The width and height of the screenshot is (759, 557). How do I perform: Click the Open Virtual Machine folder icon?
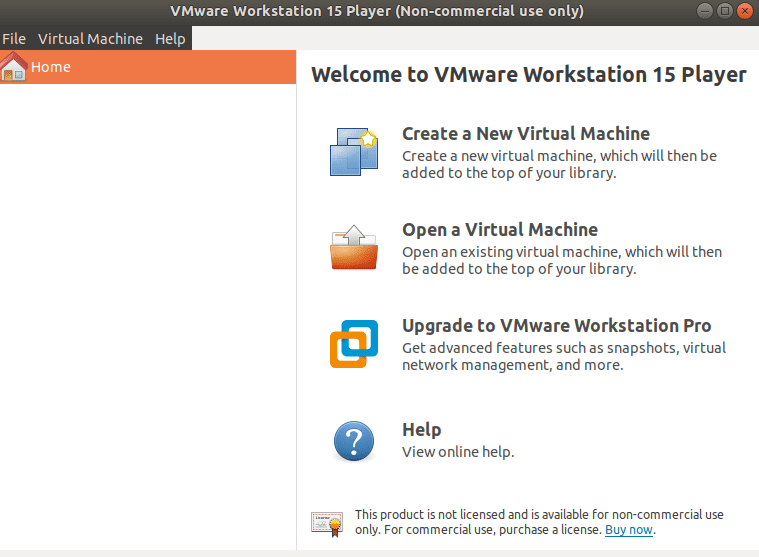[x=354, y=247]
